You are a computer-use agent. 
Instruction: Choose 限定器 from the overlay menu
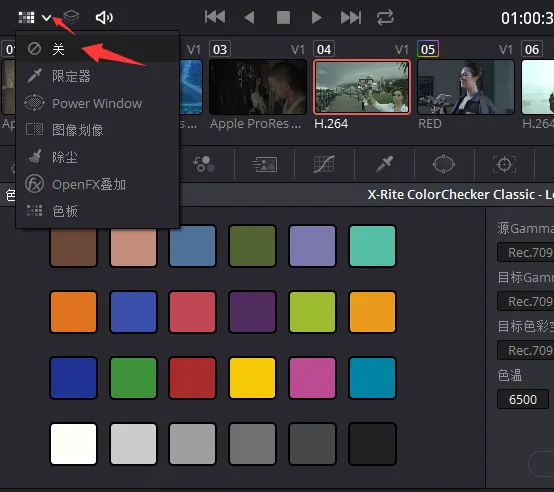click(98, 76)
